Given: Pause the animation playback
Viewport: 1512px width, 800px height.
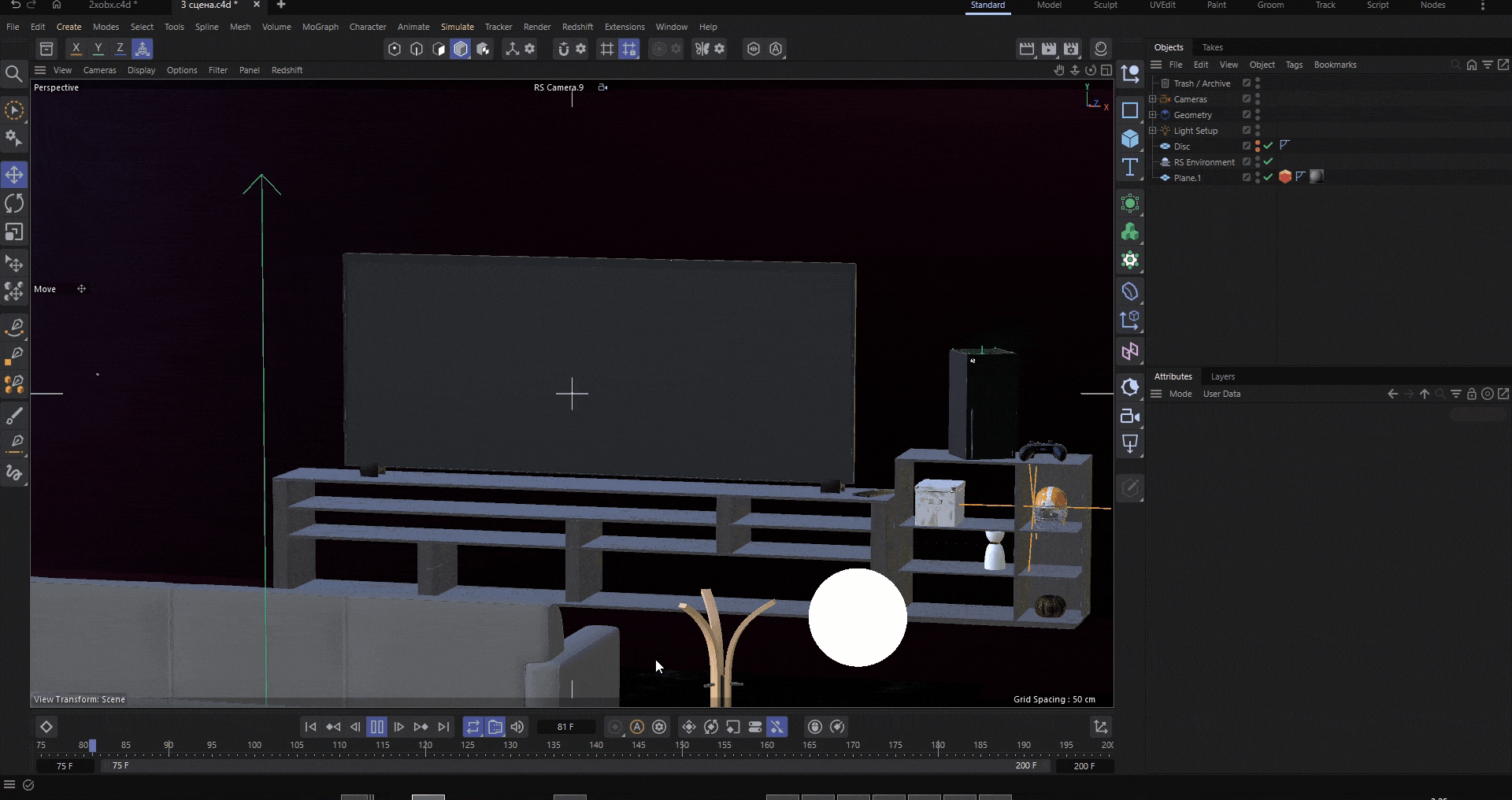Looking at the screenshot, I should tap(376, 727).
